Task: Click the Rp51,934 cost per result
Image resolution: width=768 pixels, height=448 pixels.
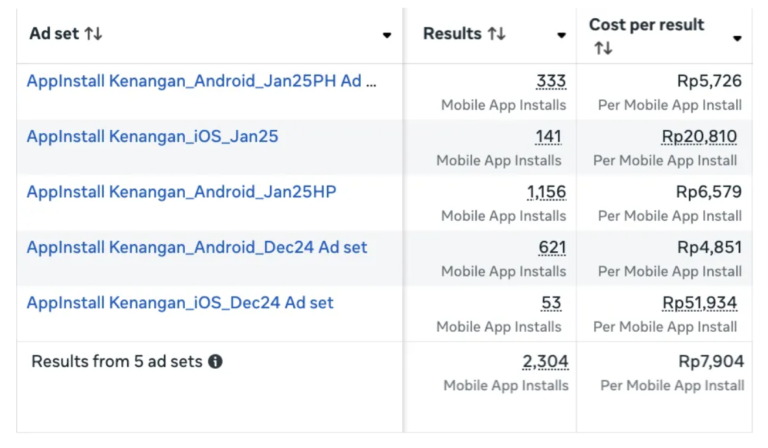Action: point(700,303)
